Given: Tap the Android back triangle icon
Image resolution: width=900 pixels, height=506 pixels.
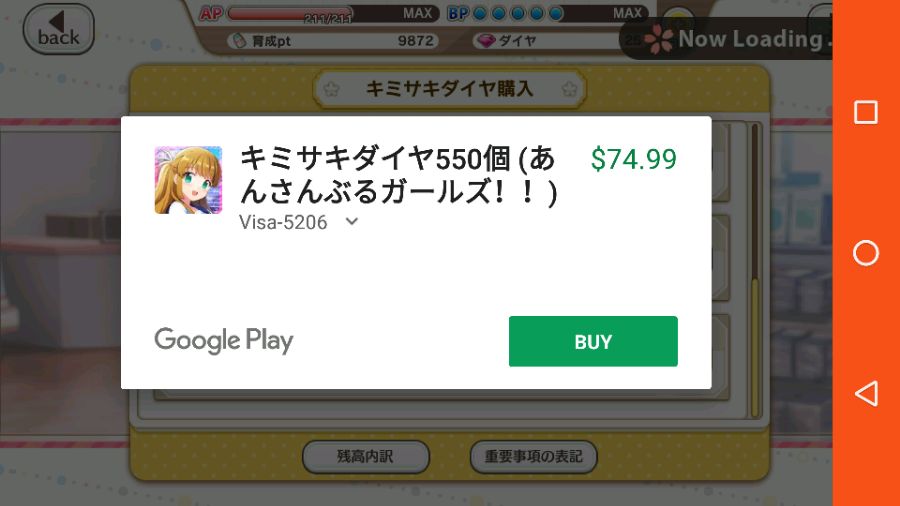Looking at the screenshot, I should [x=866, y=394].
